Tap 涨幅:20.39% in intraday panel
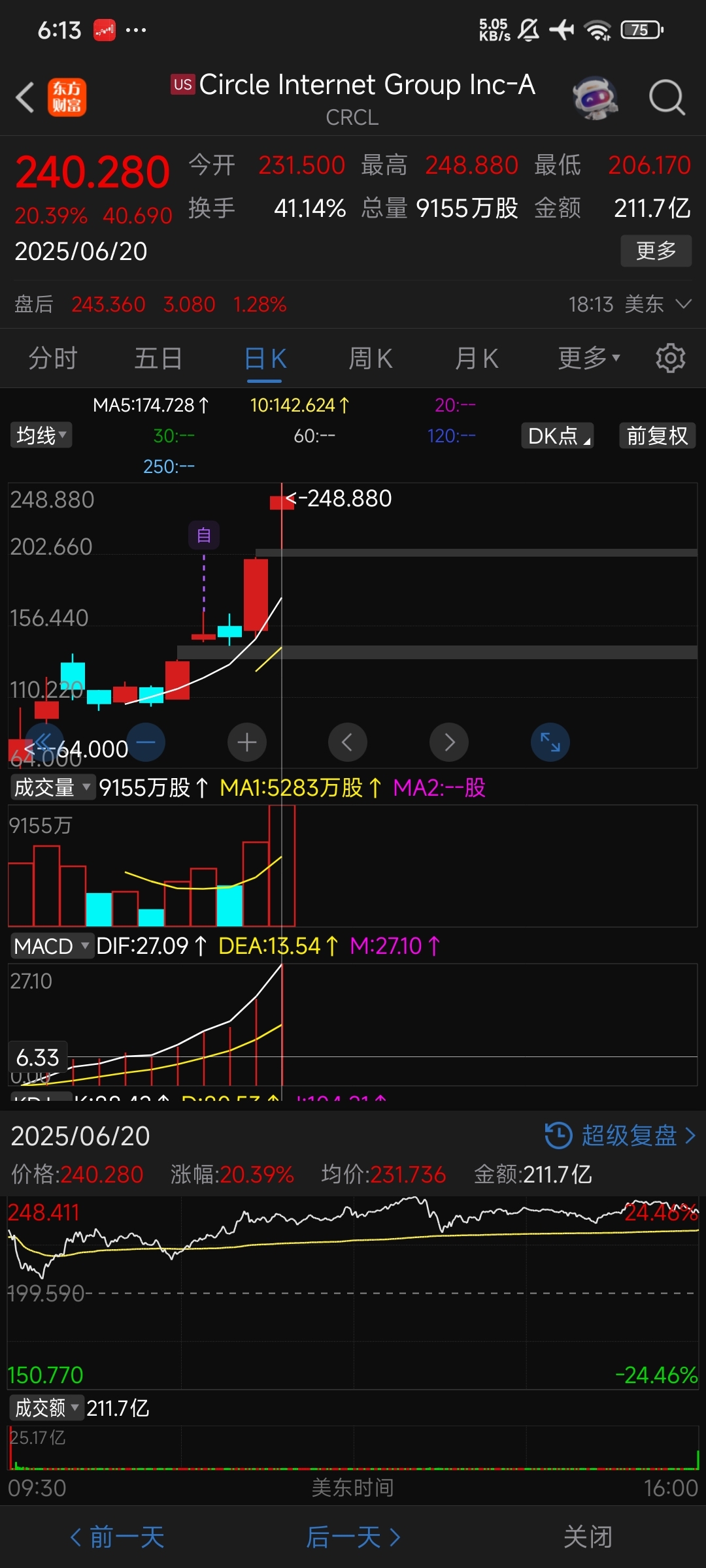Screen dimensions: 706x1568 point(232,1174)
